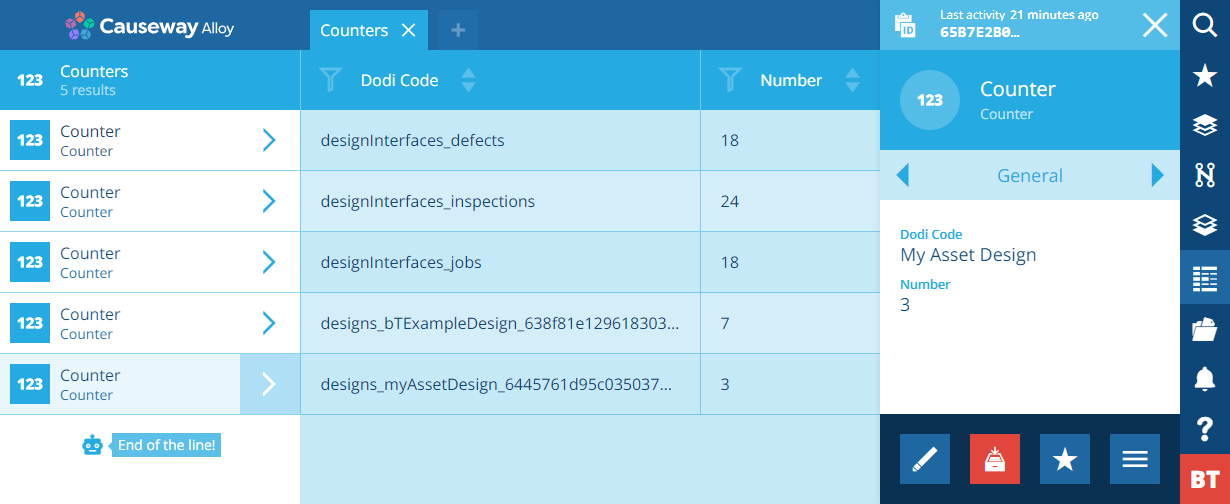Viewport: 1230px width, 504px height.
Task: Star this counter item as favourite
Action: pyautogui.click(x=1065, y=459)
